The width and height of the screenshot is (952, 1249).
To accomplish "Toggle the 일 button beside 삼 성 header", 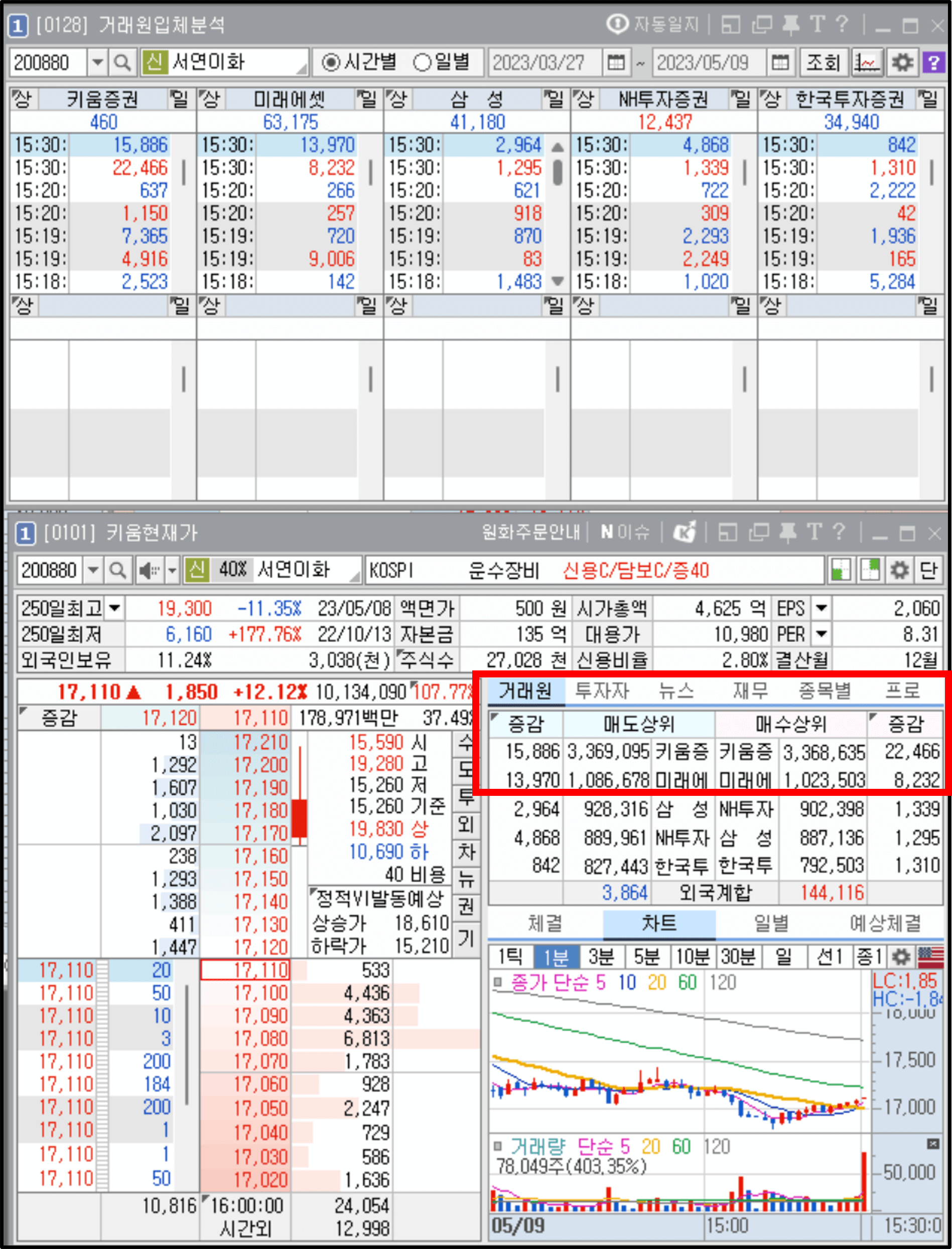I will click(x=554, y=99).
